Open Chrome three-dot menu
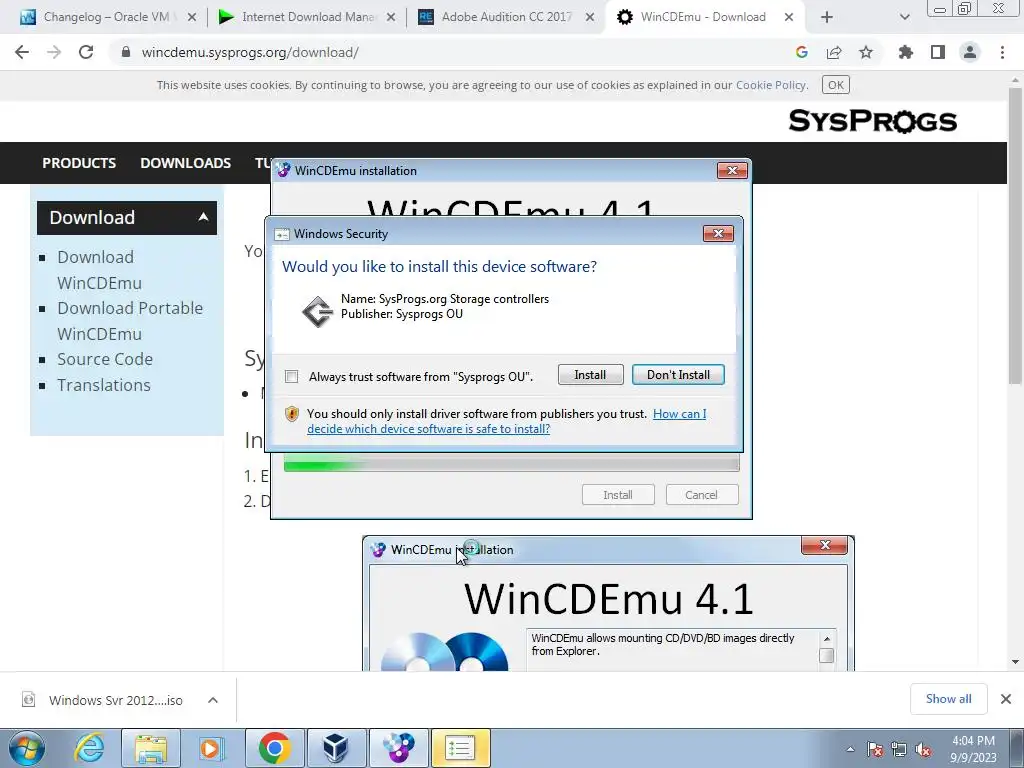1024x768 pixels. pos(1002,52)
